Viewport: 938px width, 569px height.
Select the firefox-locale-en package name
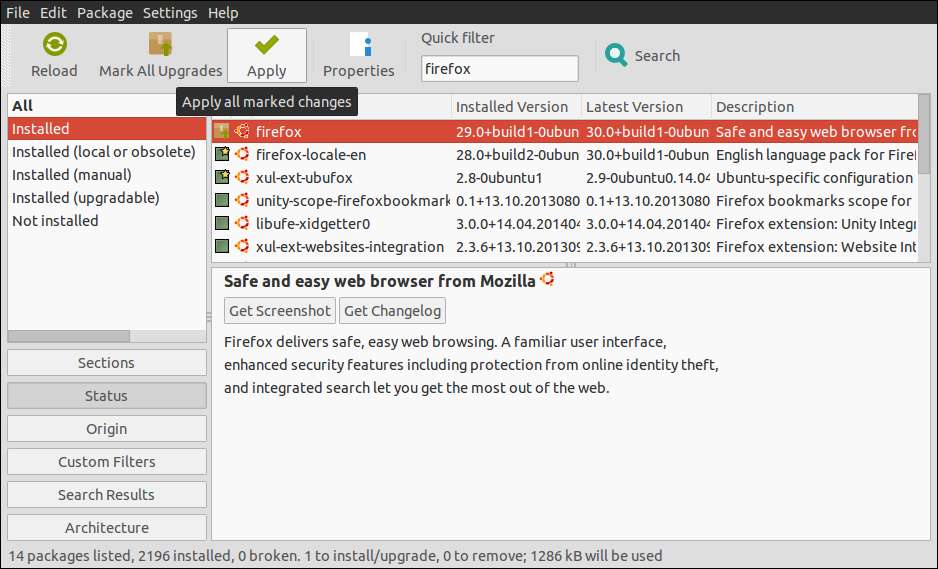click(311, 154)
